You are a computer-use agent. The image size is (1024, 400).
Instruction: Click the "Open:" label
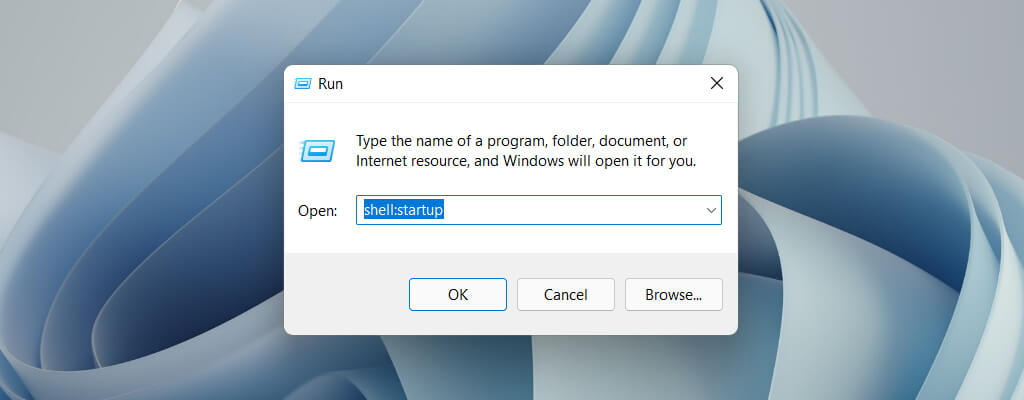317,211
